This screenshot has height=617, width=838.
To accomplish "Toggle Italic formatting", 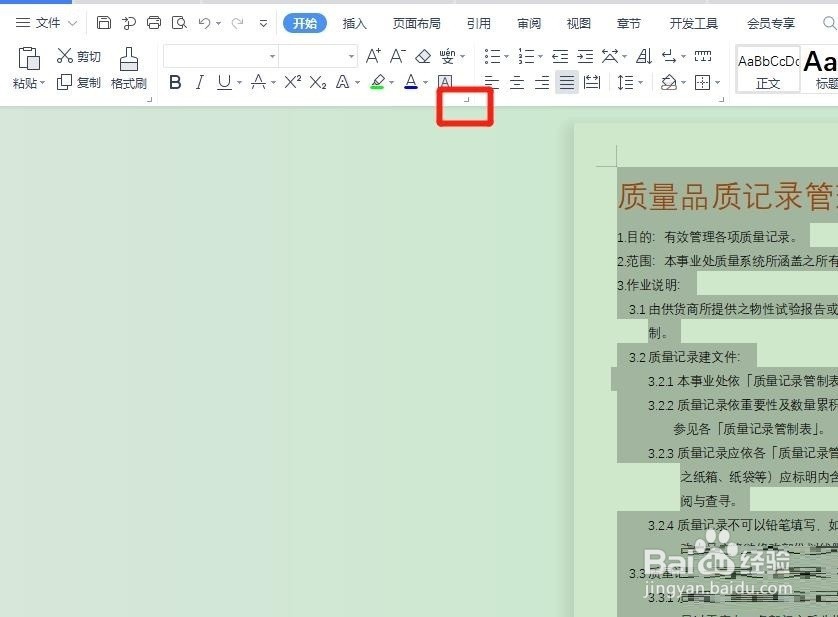I will [x=200, y=82].
